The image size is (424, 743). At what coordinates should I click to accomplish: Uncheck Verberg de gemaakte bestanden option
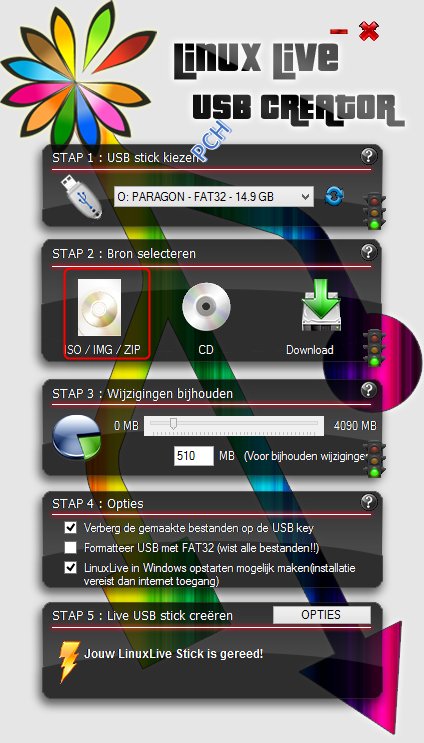click(x=71, y=527)
